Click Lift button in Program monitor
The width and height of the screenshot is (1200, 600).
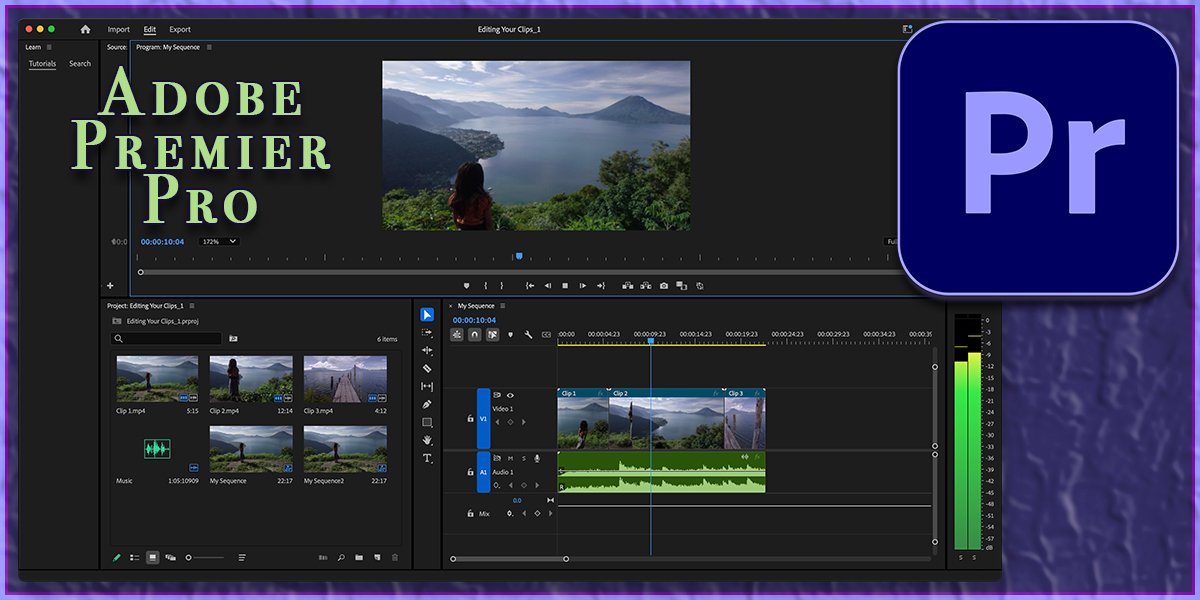(x=628, y=286)
